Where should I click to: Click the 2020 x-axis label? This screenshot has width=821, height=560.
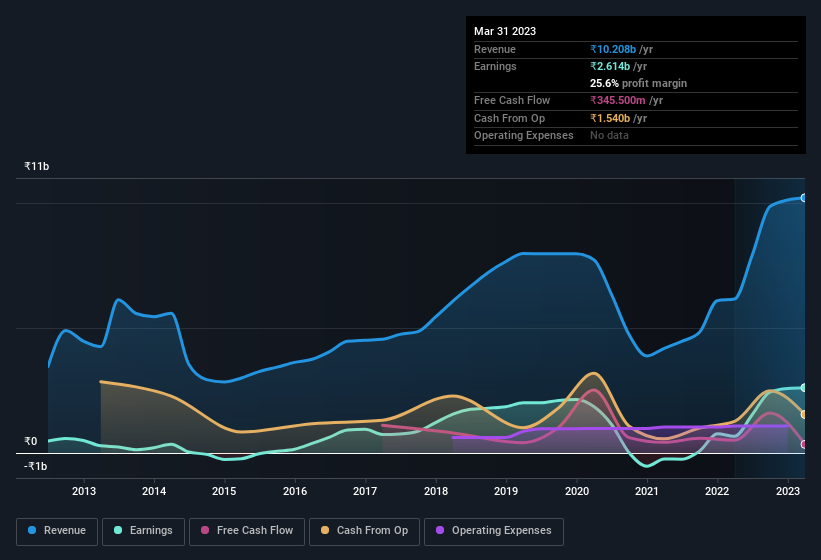click(x=576, y=491)
